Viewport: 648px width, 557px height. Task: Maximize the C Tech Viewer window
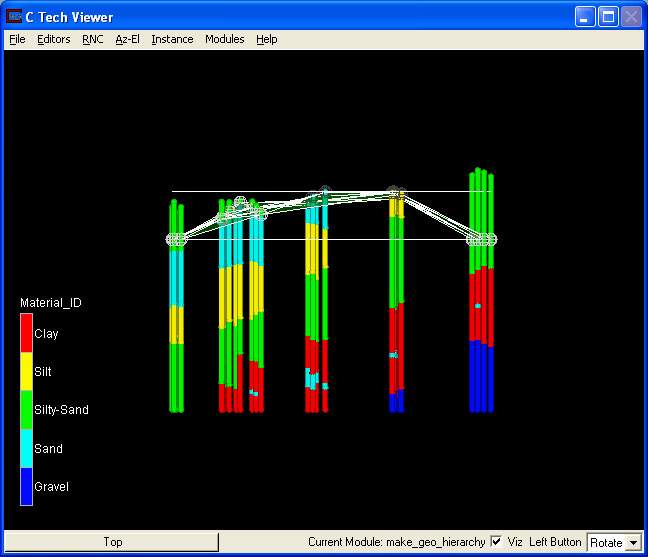pos(608,17)
